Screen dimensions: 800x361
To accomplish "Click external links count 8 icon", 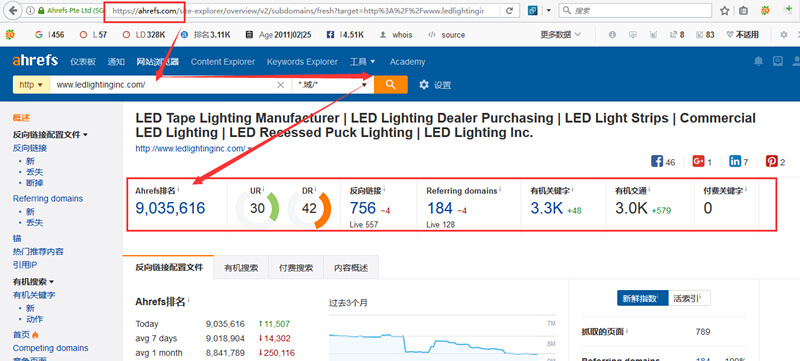I will (x=677, y=35).
